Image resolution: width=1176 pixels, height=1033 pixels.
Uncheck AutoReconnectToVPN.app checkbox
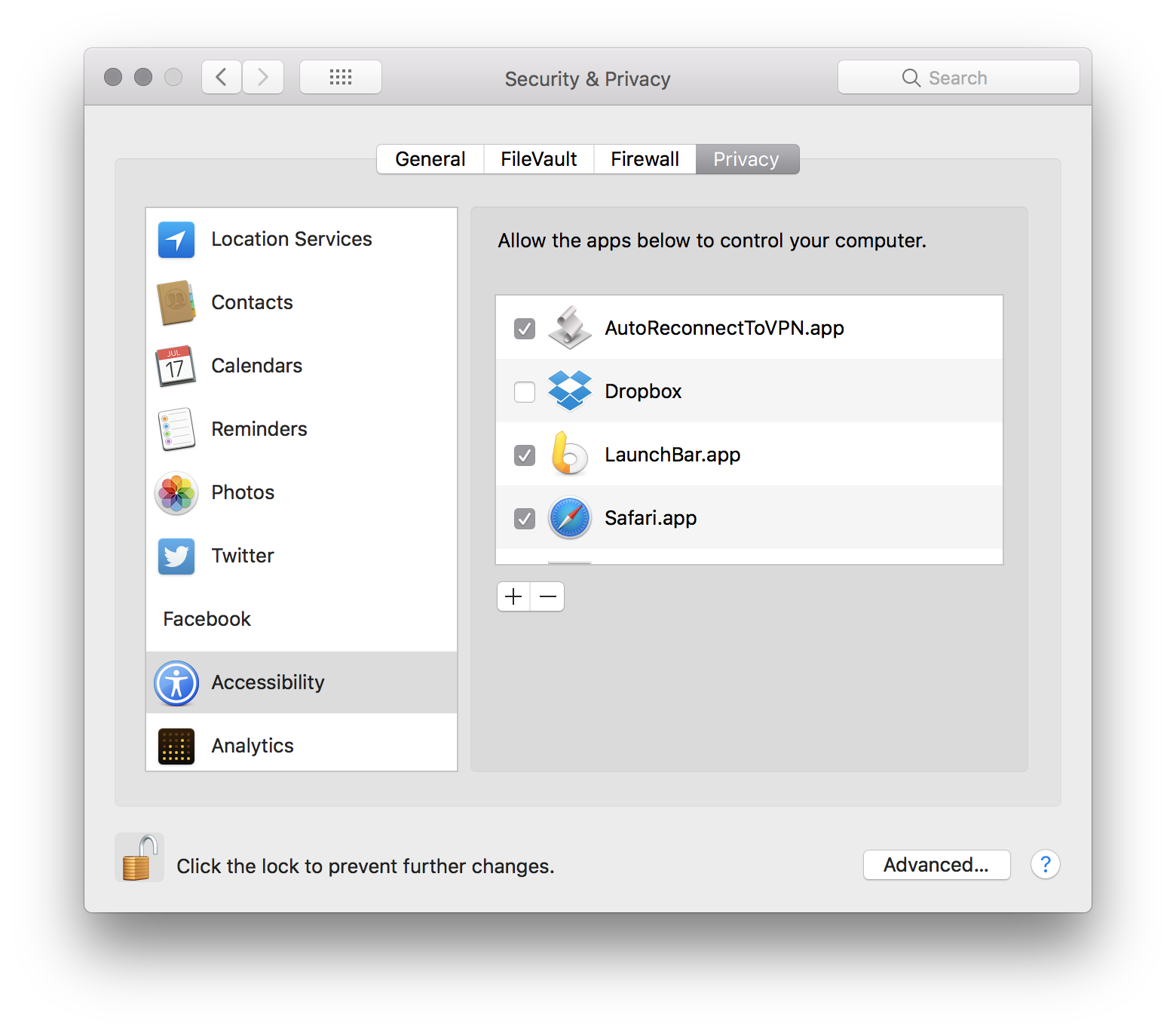coord(525,329)
